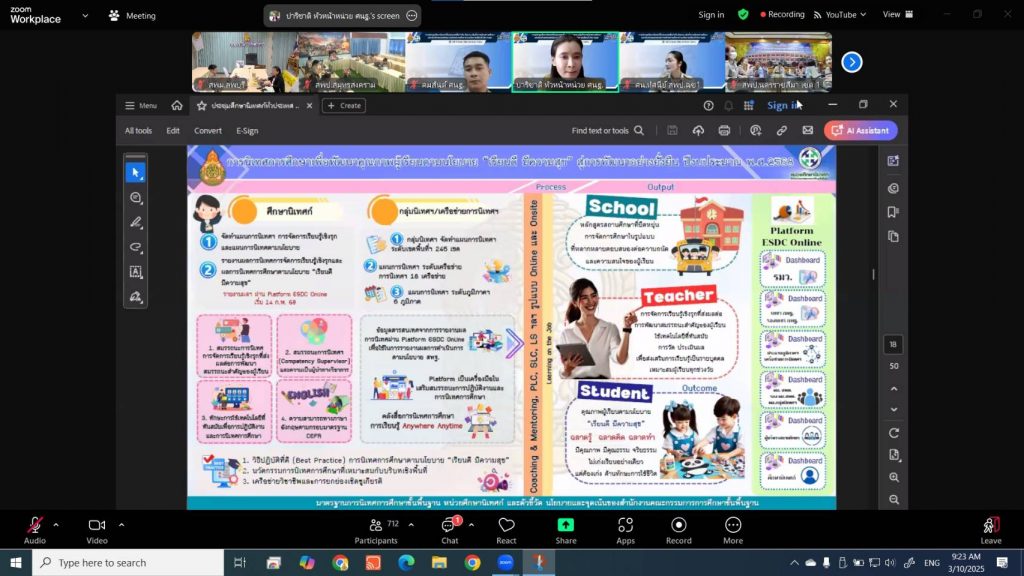
Task: Open page display settings icon
Action: pos(894,455)
